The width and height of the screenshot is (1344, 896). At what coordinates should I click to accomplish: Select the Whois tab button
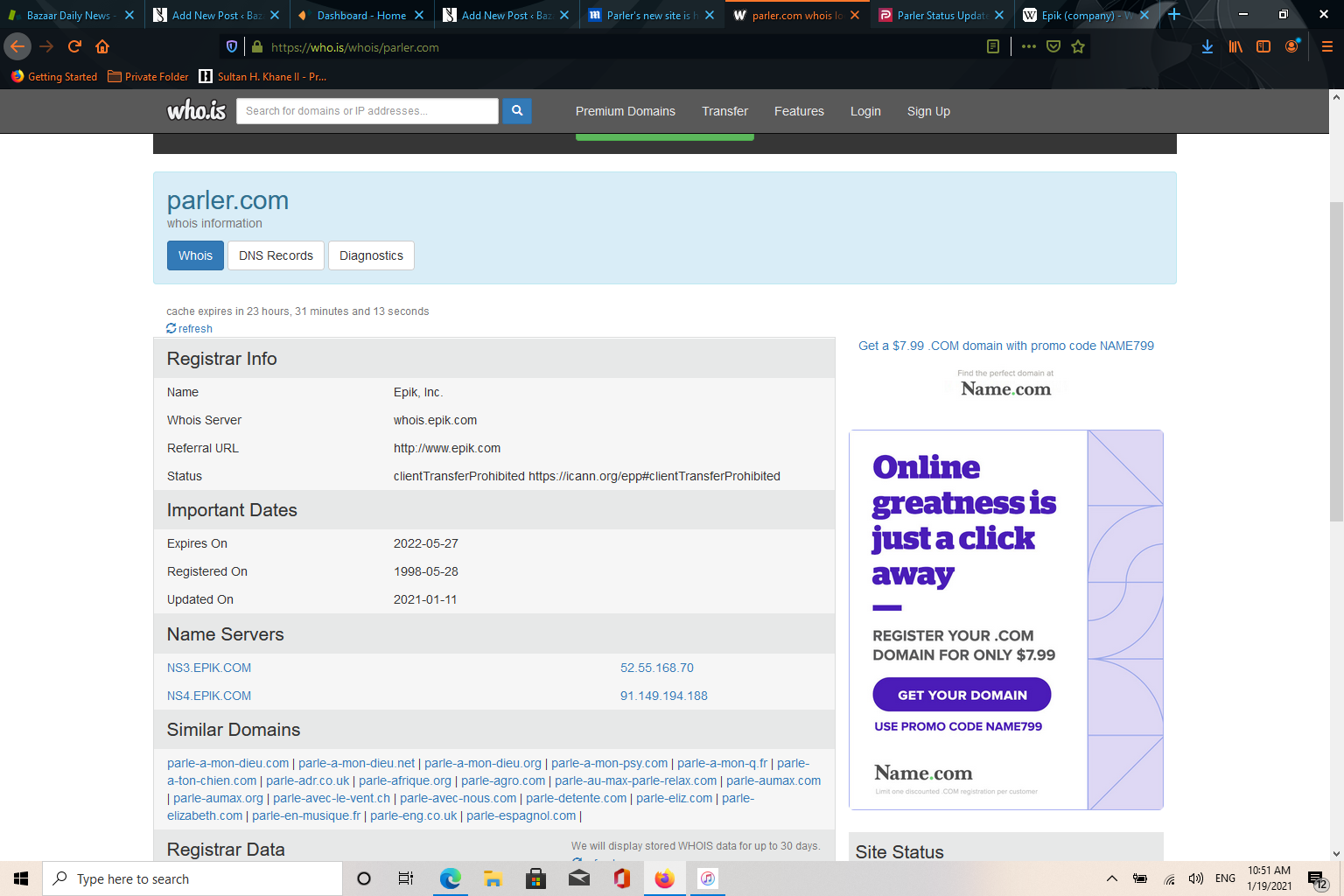click(x=195, y=255)
